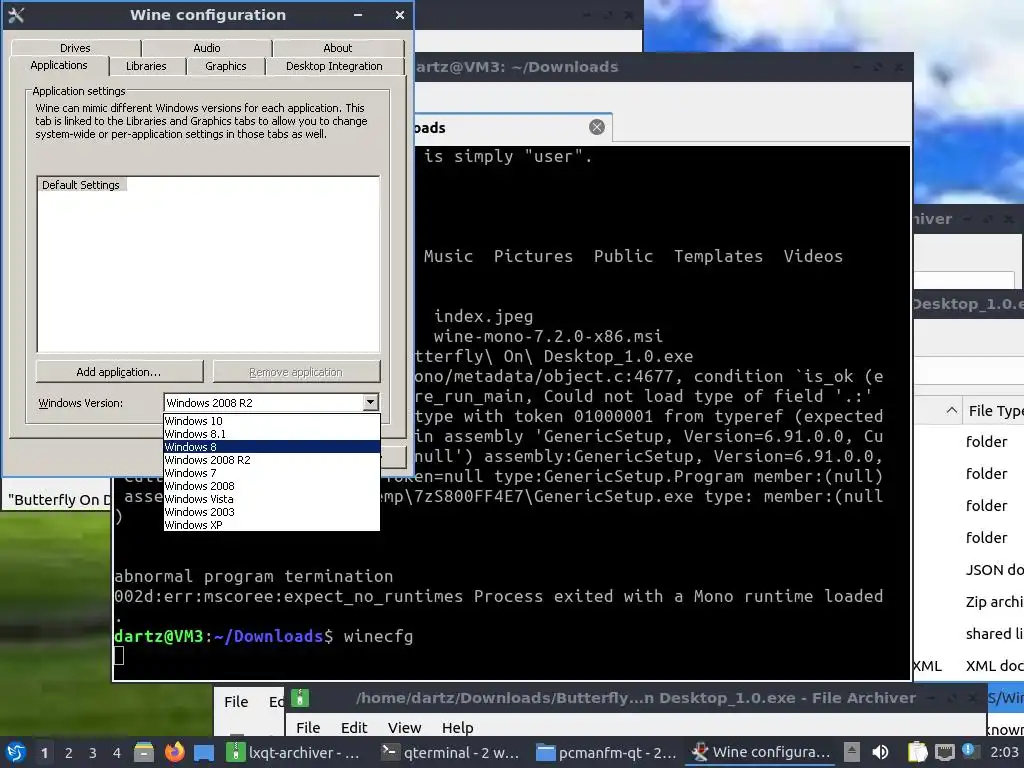Launch the file manager from taskbar quicklaunch
The image size is (1024, 768).
144,752
